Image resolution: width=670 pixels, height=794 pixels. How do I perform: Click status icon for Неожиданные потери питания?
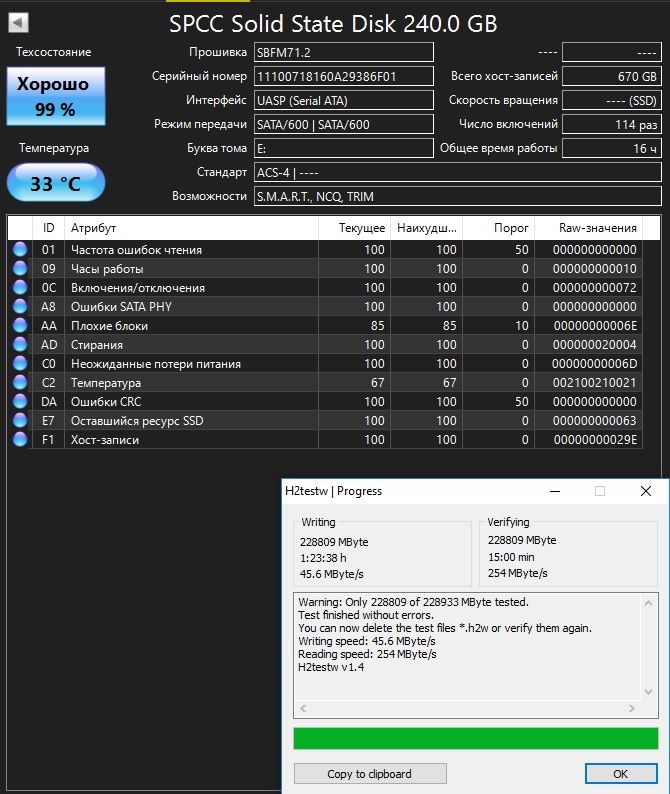coord(20,363)
